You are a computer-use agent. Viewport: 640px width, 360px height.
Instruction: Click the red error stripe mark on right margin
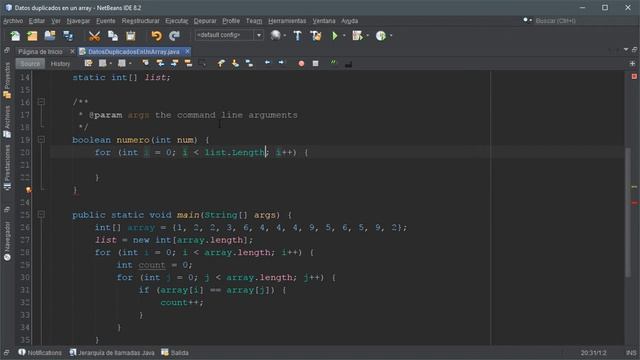634,203
